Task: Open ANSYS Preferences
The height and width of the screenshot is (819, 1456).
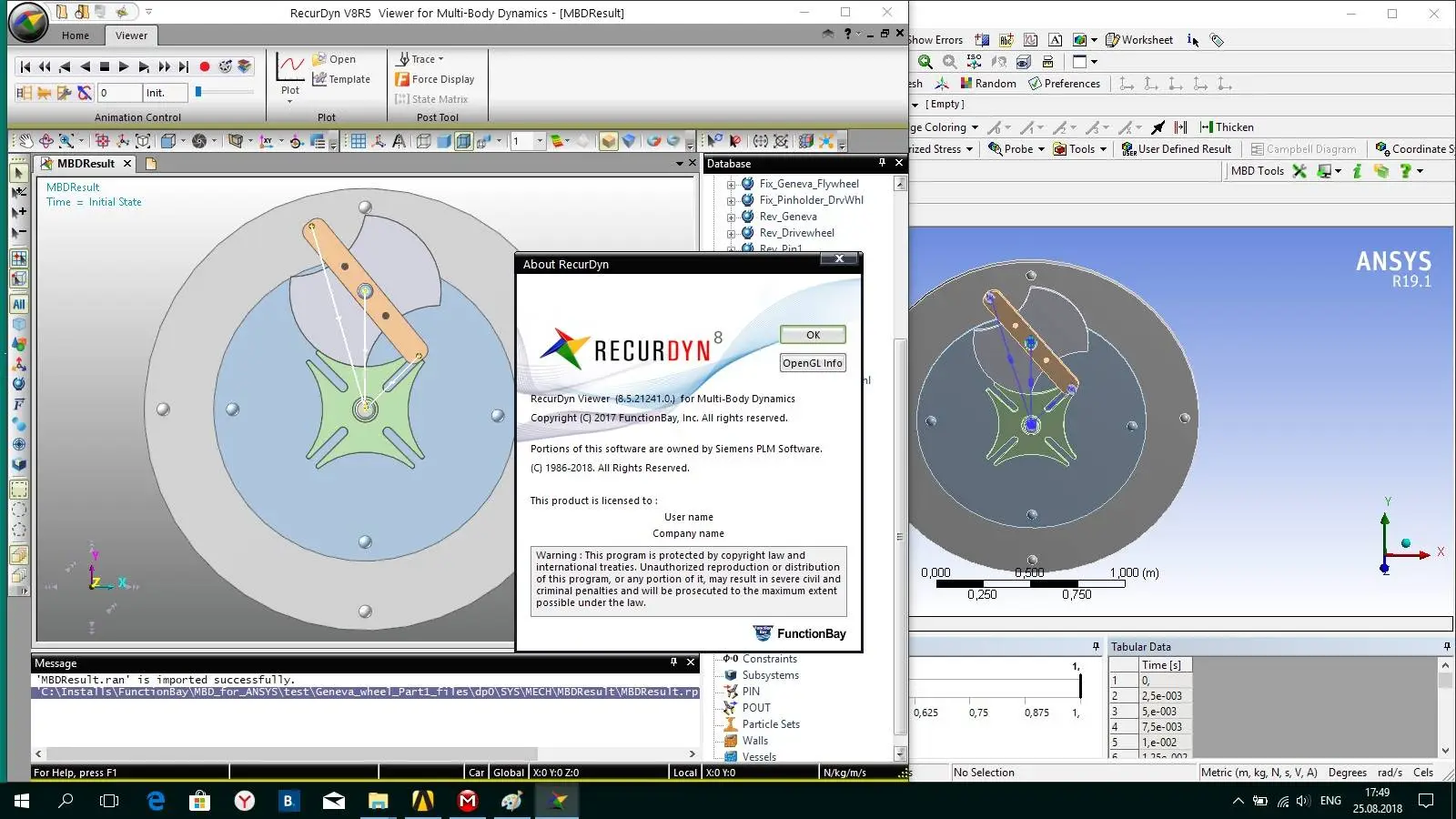Action: (x=1064, y=84)
